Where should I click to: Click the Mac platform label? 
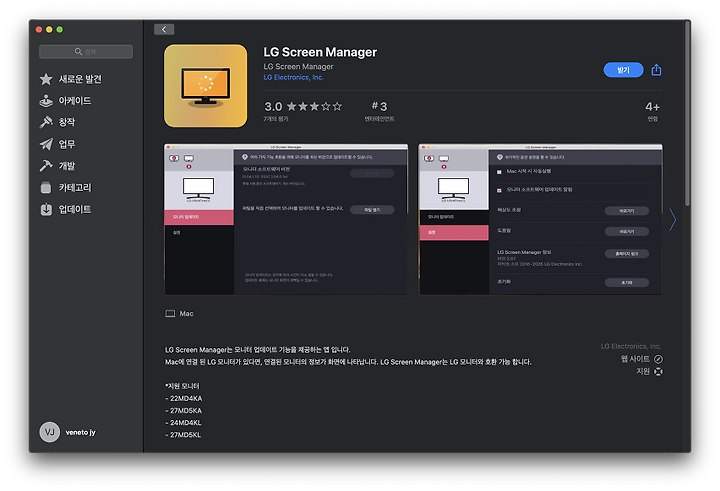[x=186, y=314]
